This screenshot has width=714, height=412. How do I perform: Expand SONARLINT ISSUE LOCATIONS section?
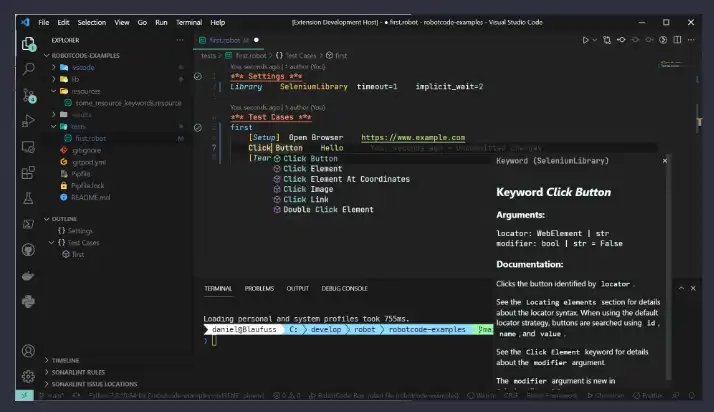click(x=46, y=384)
